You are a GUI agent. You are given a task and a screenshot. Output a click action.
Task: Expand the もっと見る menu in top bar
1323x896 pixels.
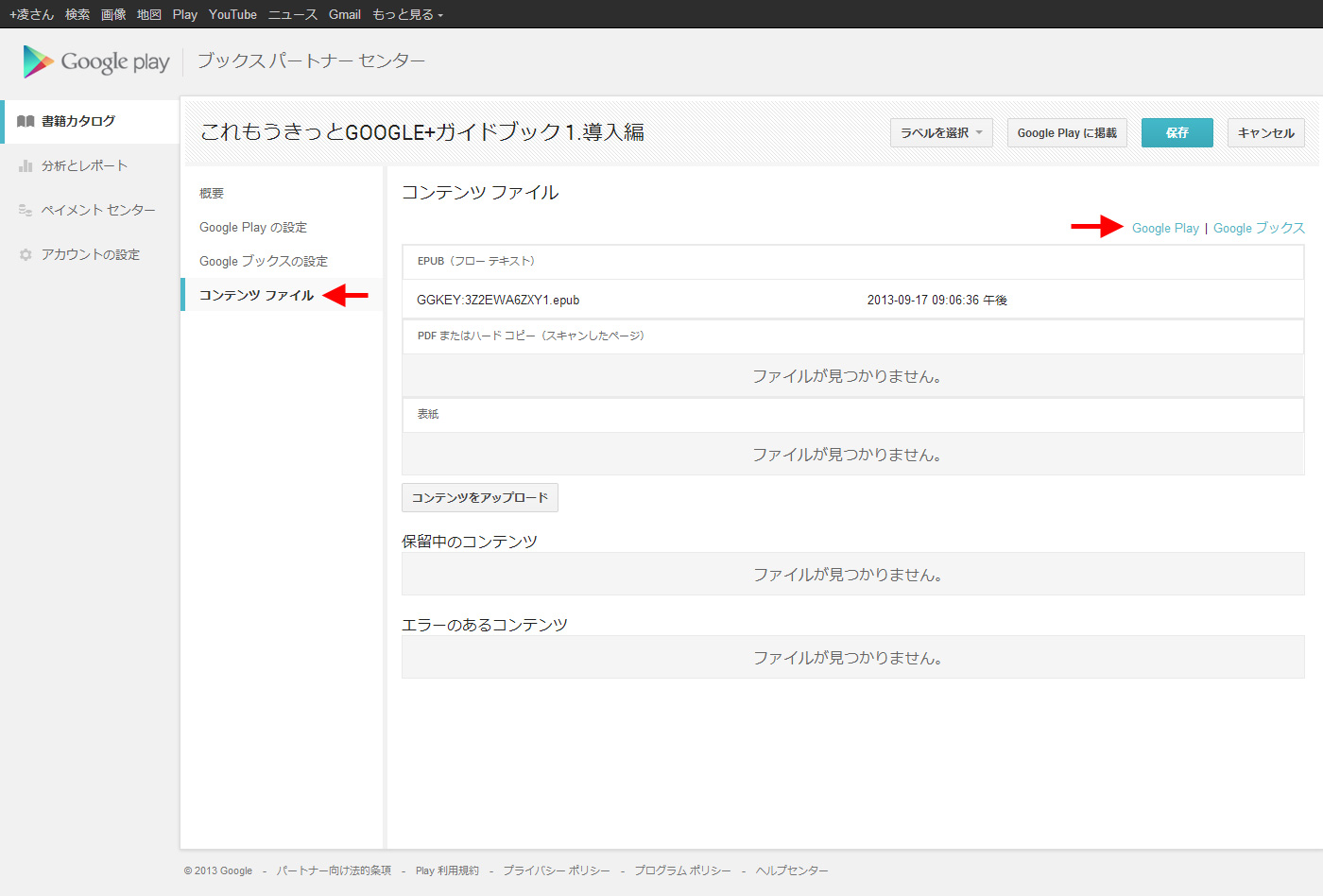click(407, 14)
